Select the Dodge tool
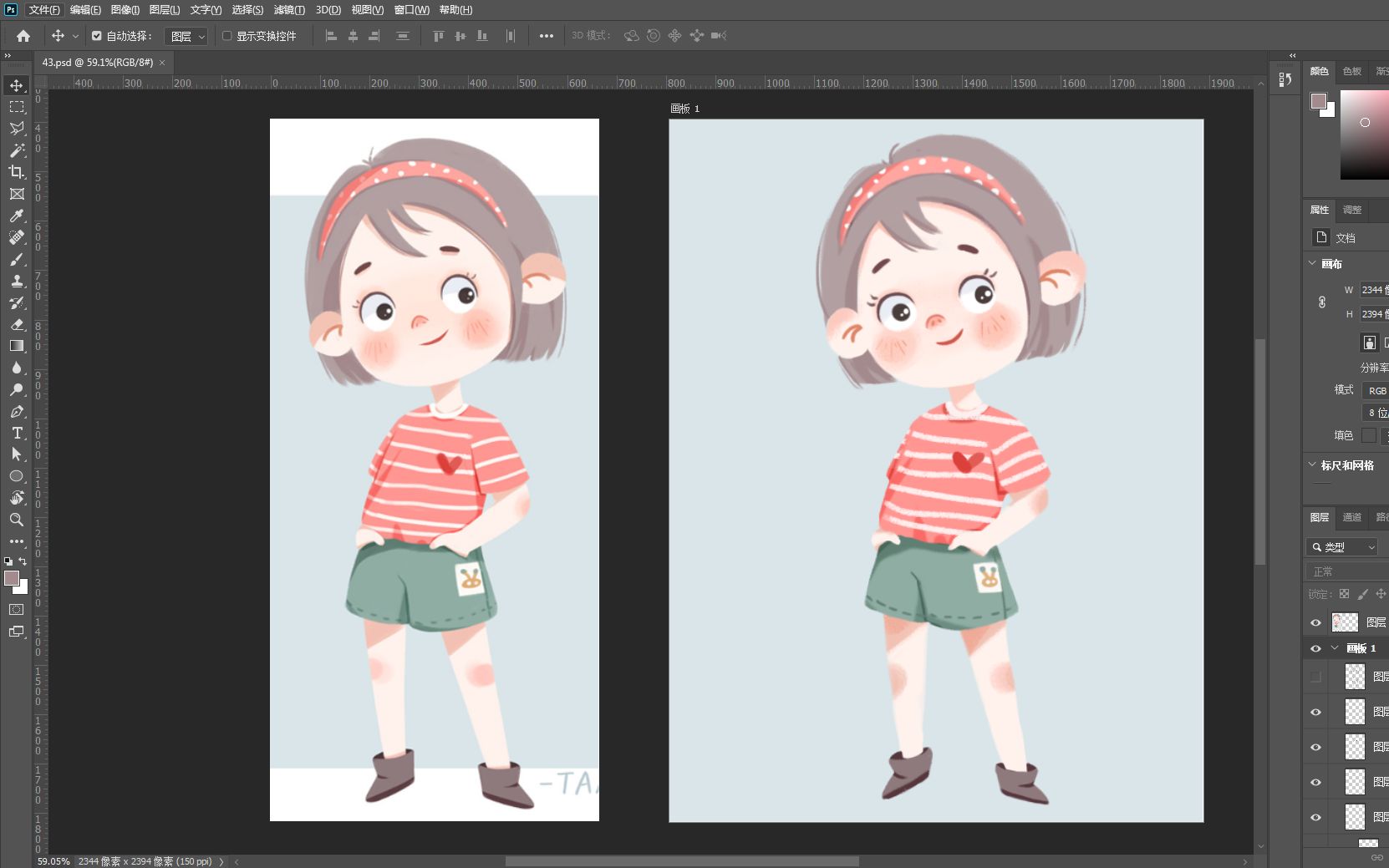 click(17, 389)
